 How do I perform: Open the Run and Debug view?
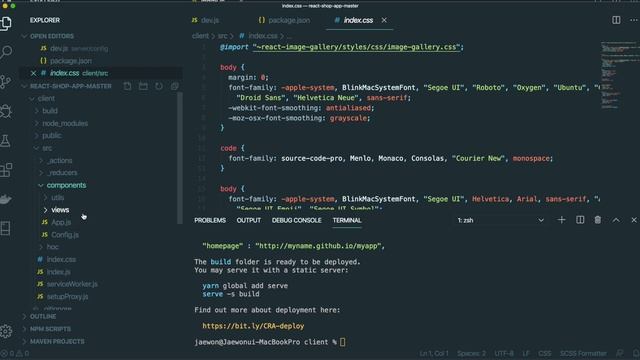(x=6, y=111)
